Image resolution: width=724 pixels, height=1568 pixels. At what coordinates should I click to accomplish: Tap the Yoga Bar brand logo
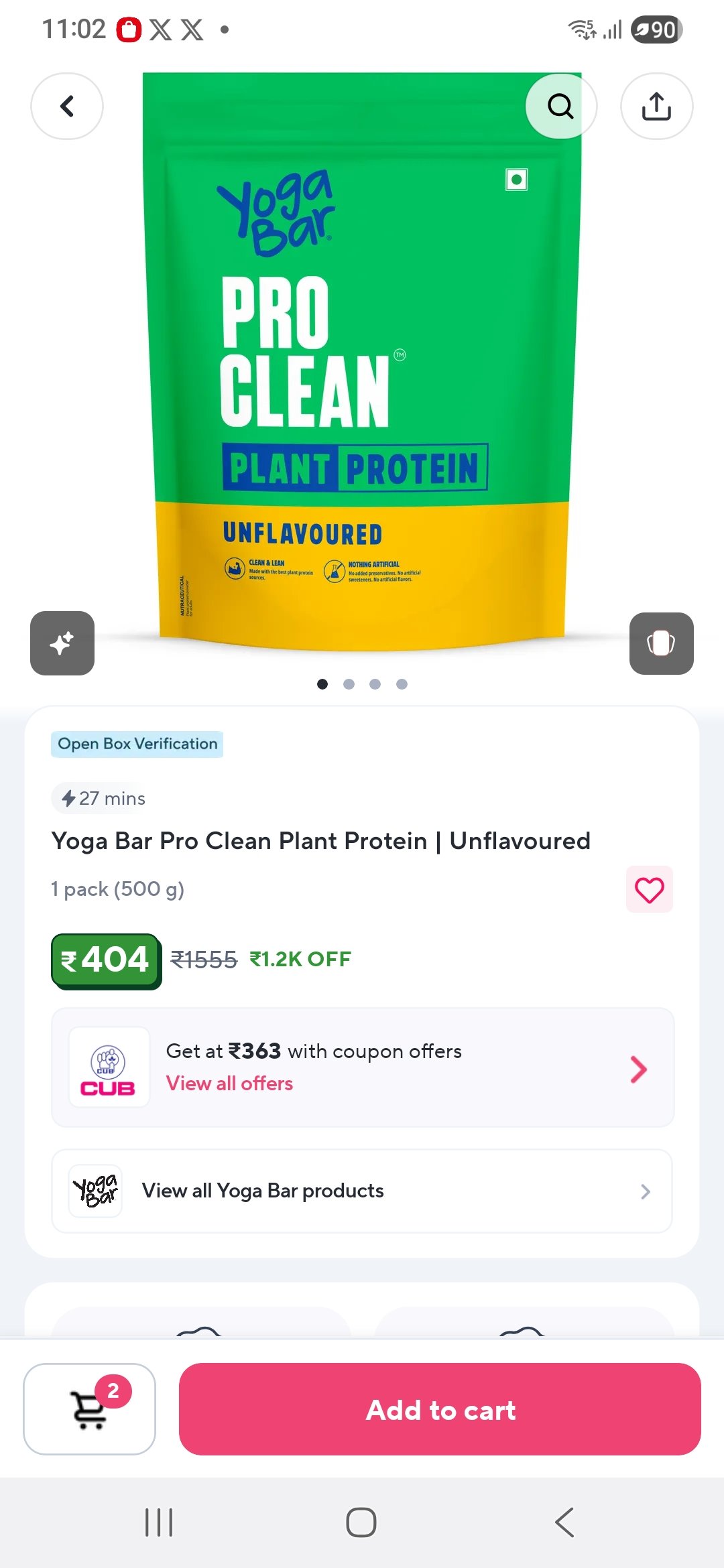95,1191
